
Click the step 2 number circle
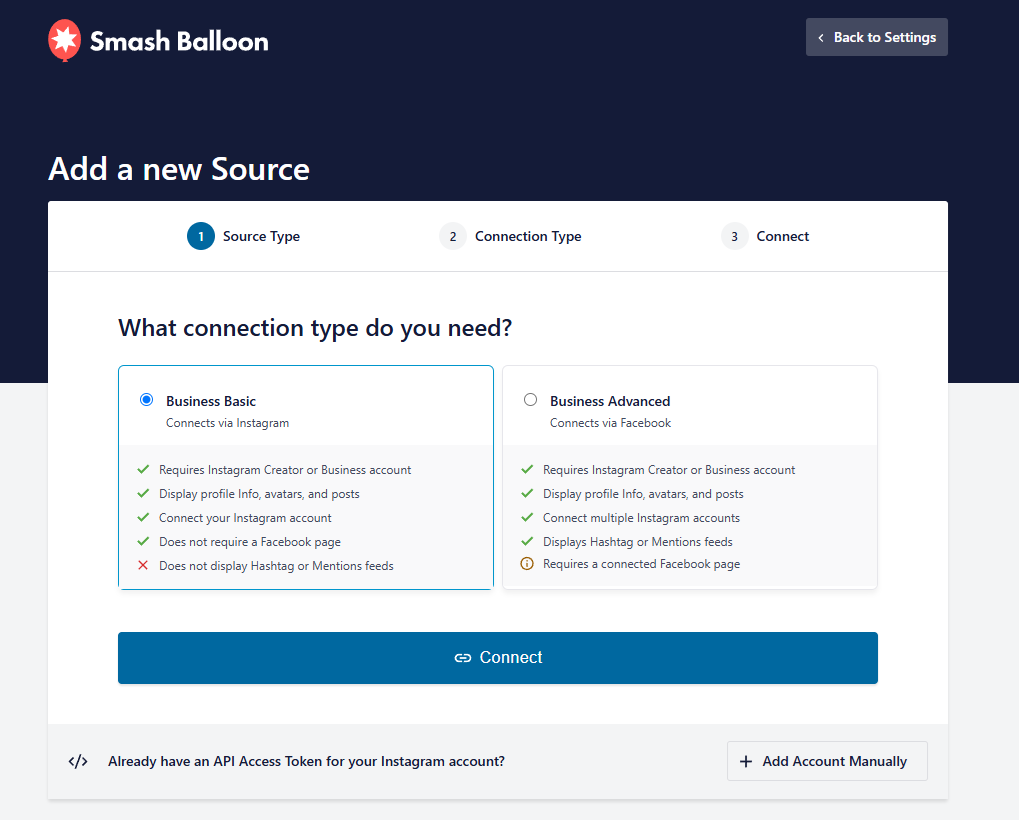[x=453, y=236]
